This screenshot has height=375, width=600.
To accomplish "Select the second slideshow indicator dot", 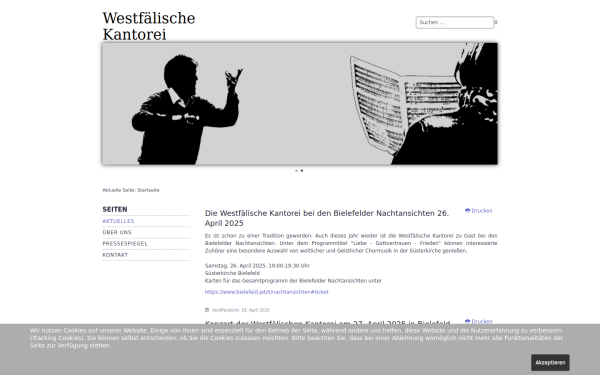I will point(302,171).
